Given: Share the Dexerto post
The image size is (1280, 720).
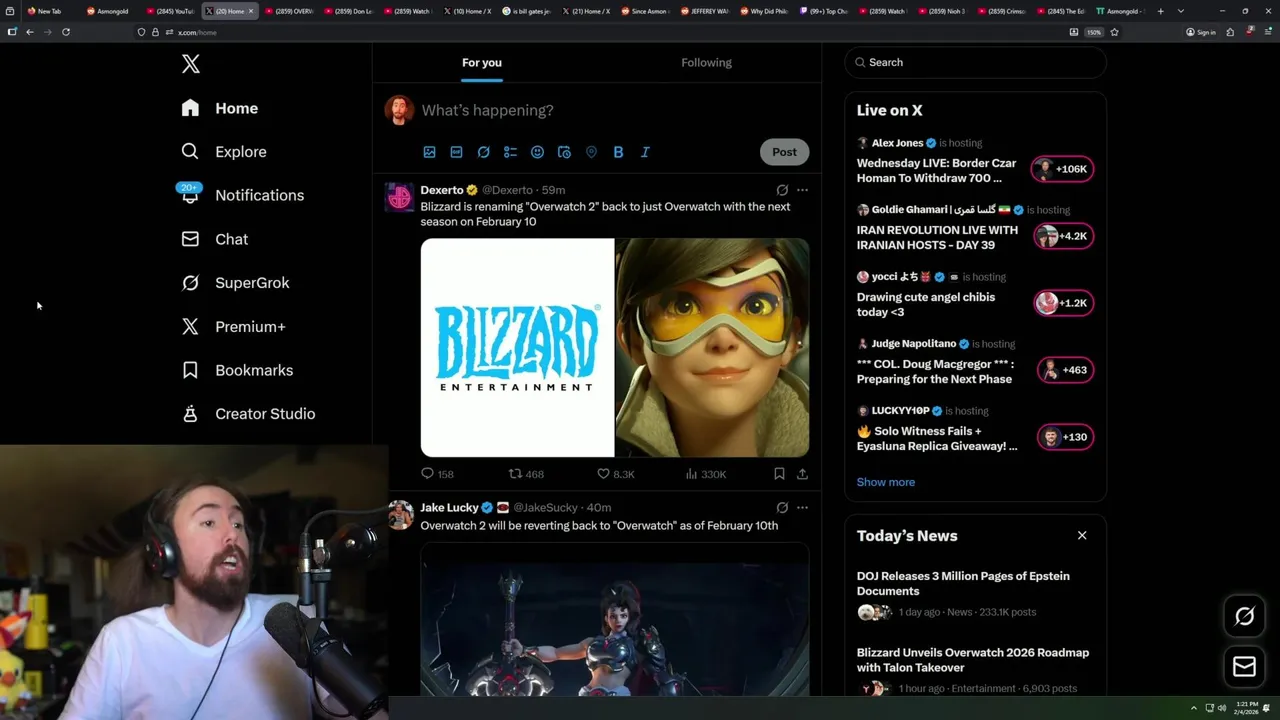Looking at the screenshot, I should tap(802, 474).
